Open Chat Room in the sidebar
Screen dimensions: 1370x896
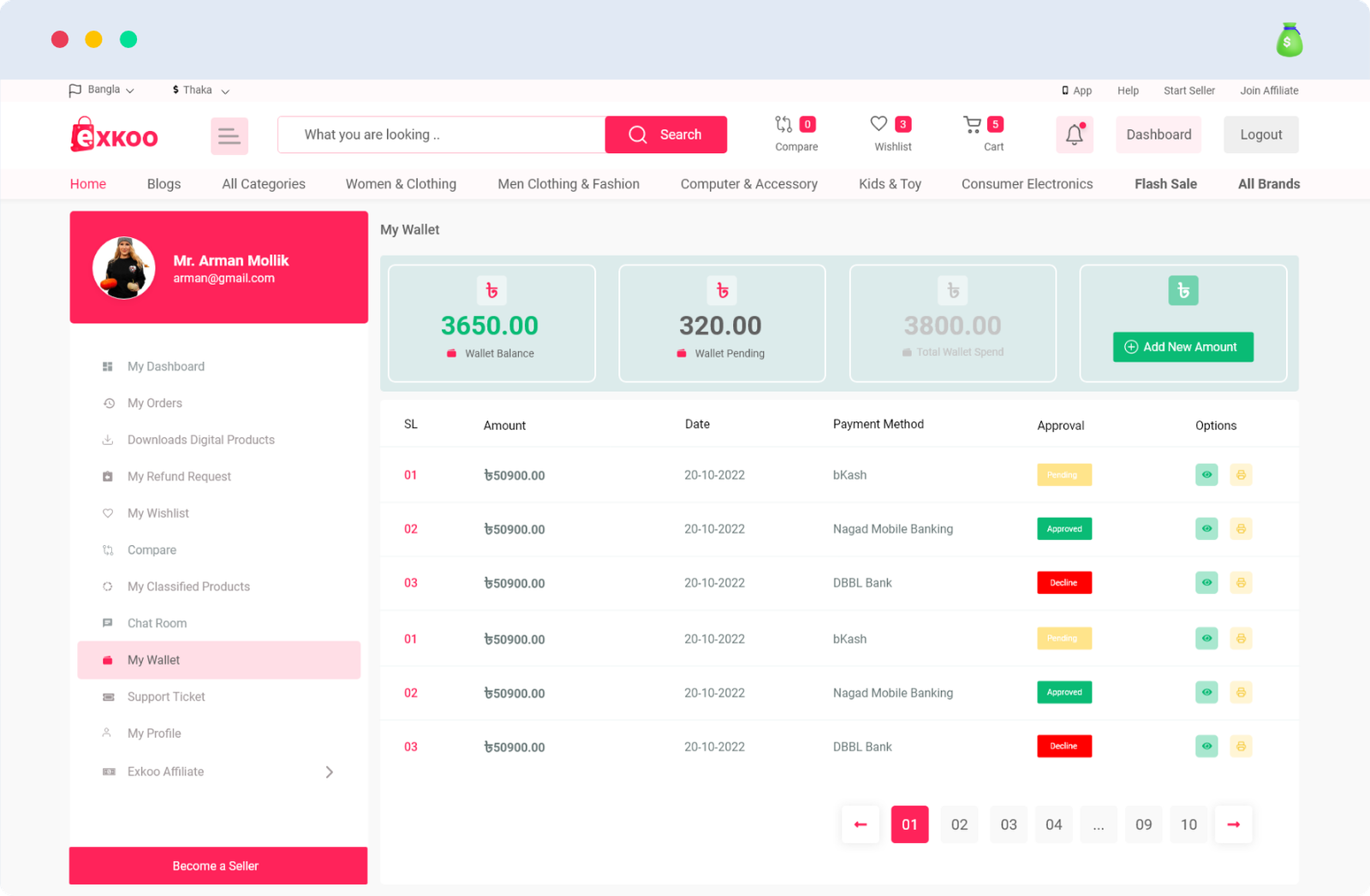pos(157,624)
